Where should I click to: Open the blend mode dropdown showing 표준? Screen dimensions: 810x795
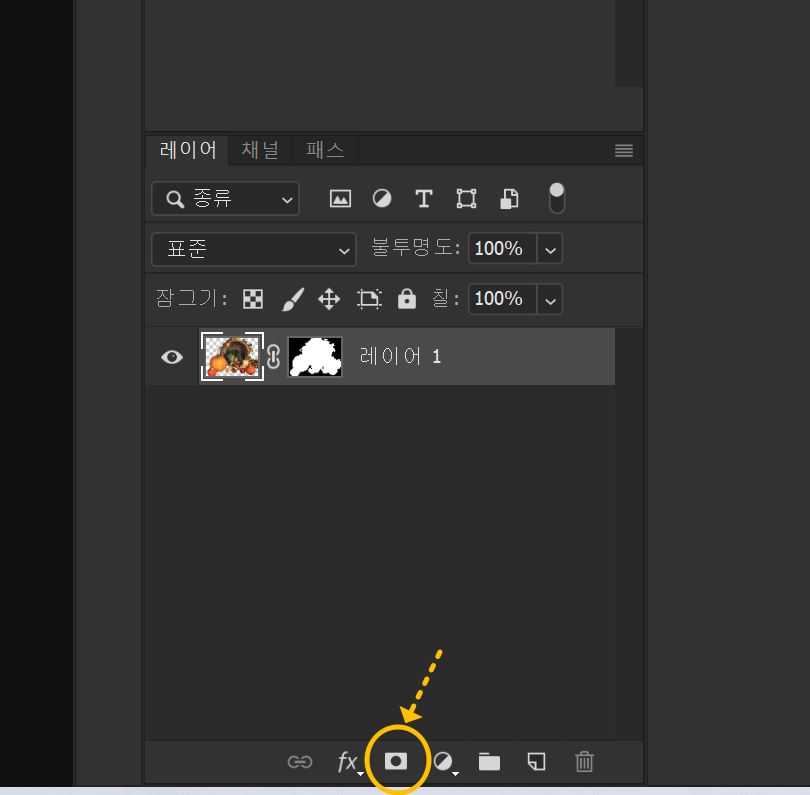pyautogui.click(x=253, y=249)
